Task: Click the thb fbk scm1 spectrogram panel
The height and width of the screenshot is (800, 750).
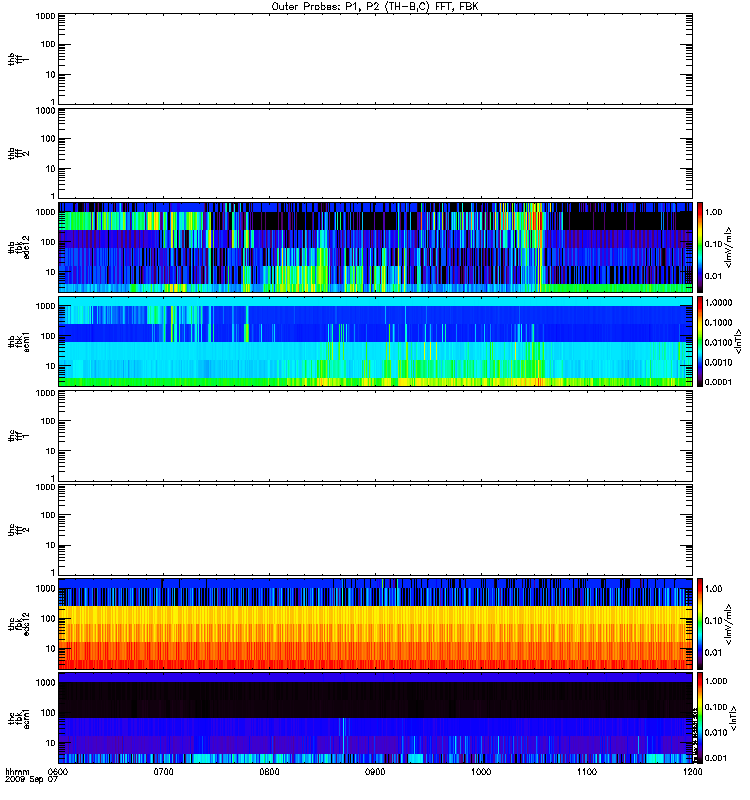Action: coord(375,341)
